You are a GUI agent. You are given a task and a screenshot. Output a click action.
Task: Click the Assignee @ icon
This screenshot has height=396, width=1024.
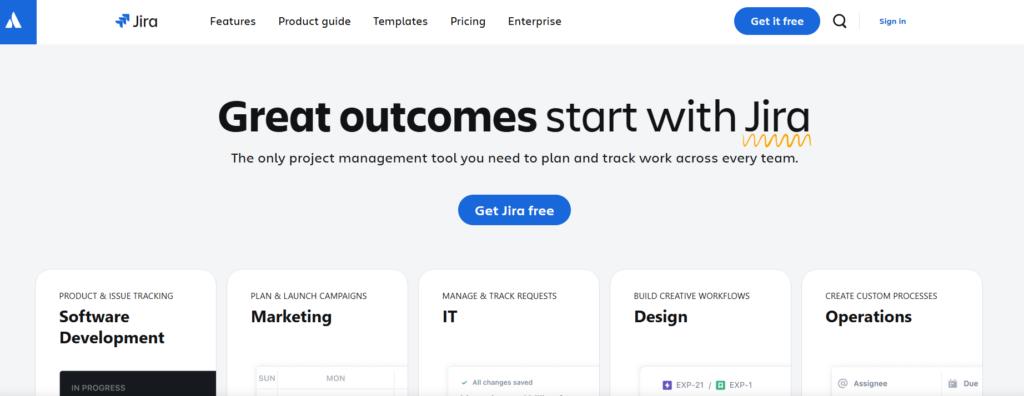(x=842, y=384)
